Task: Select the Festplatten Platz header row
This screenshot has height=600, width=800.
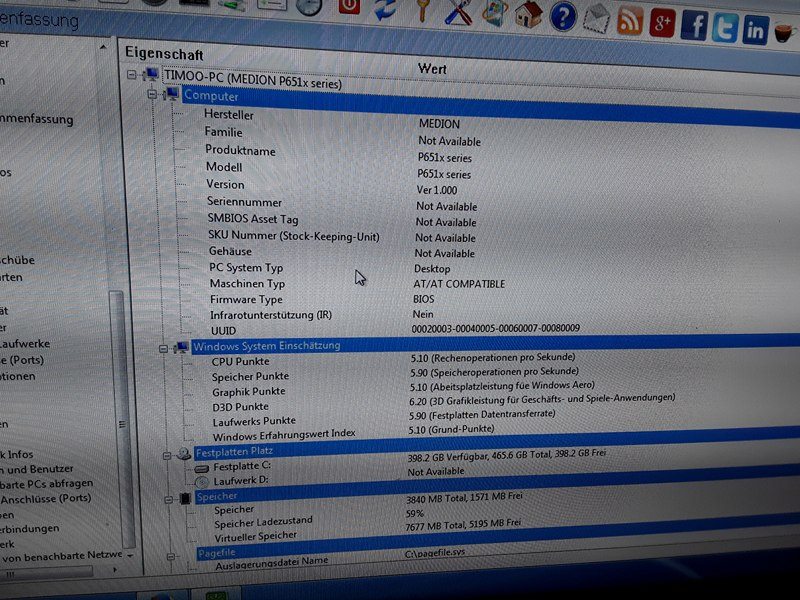Action: [497, 442]
